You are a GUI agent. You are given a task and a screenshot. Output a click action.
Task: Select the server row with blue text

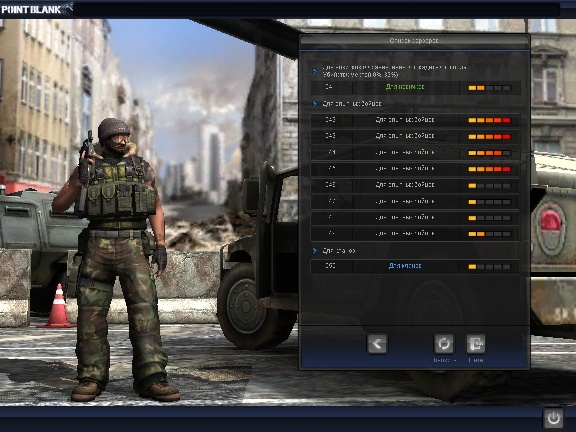click(x=415, y=267)
